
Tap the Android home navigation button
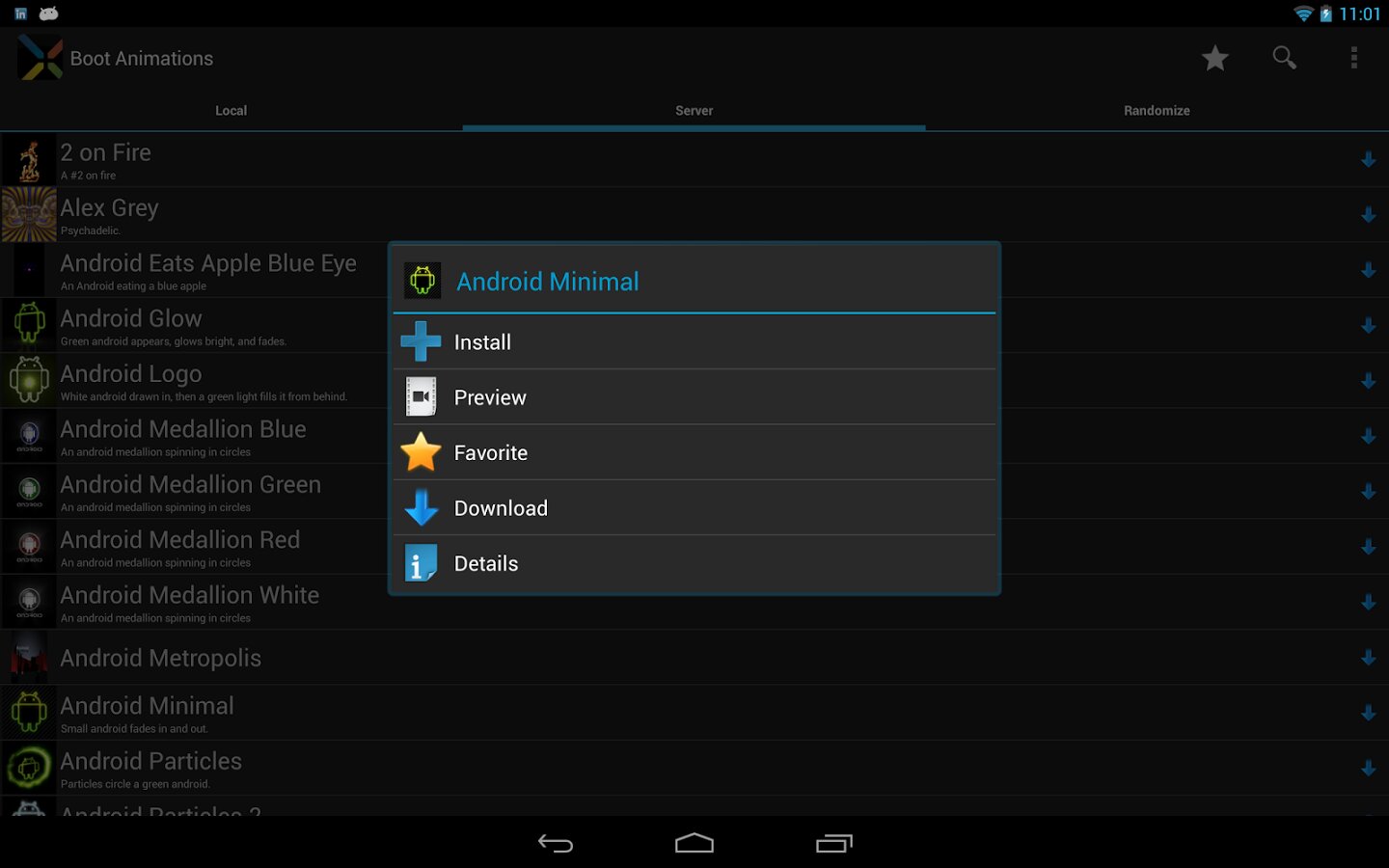click(694, 844)
